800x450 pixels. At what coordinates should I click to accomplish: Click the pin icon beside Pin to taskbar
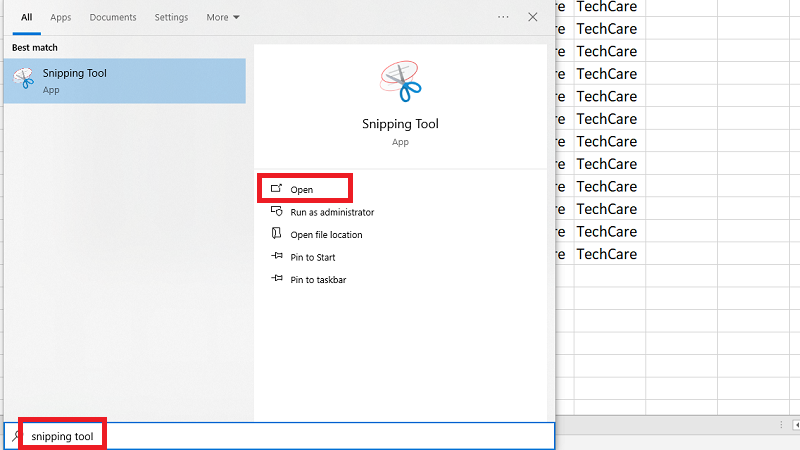pos(276,280)
